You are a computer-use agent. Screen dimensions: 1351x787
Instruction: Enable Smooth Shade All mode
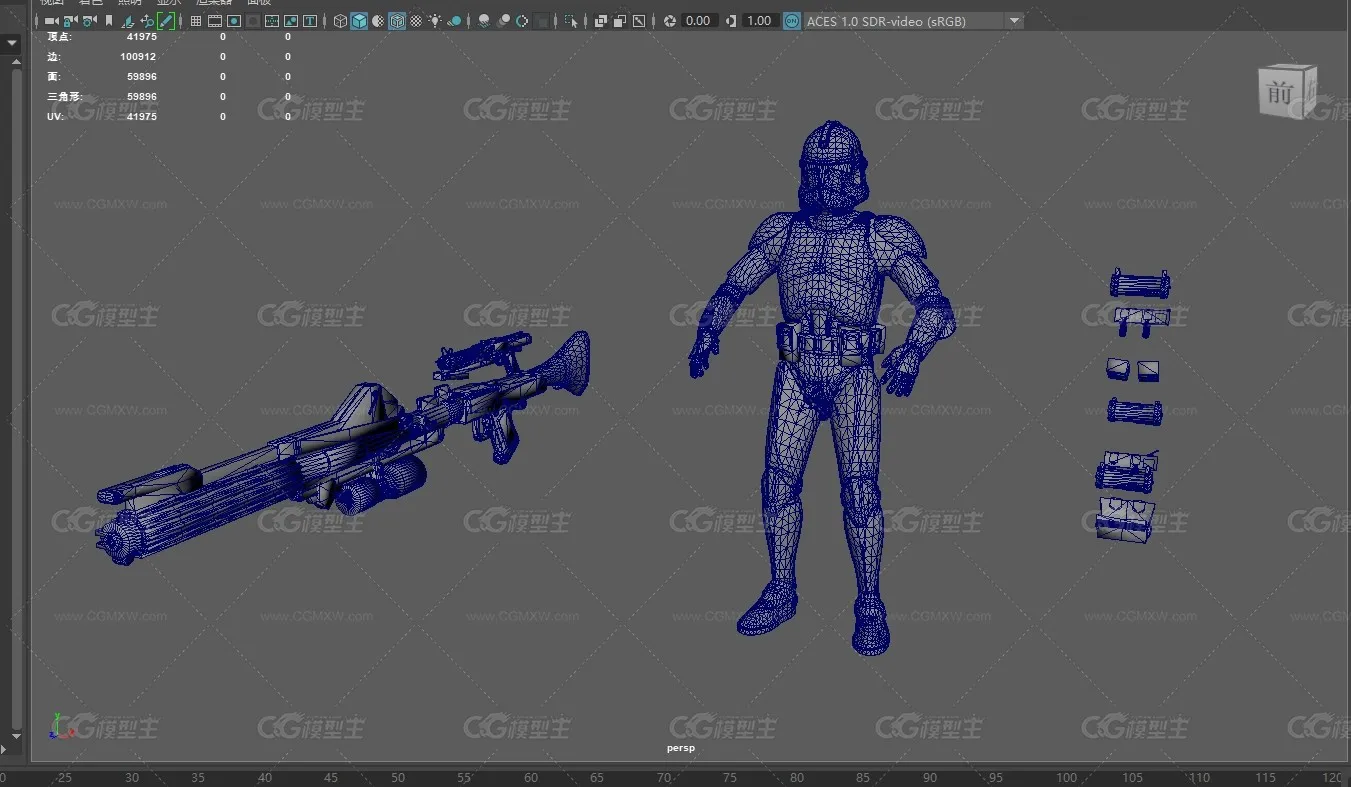pyautogui.click(x=359, y=20)
